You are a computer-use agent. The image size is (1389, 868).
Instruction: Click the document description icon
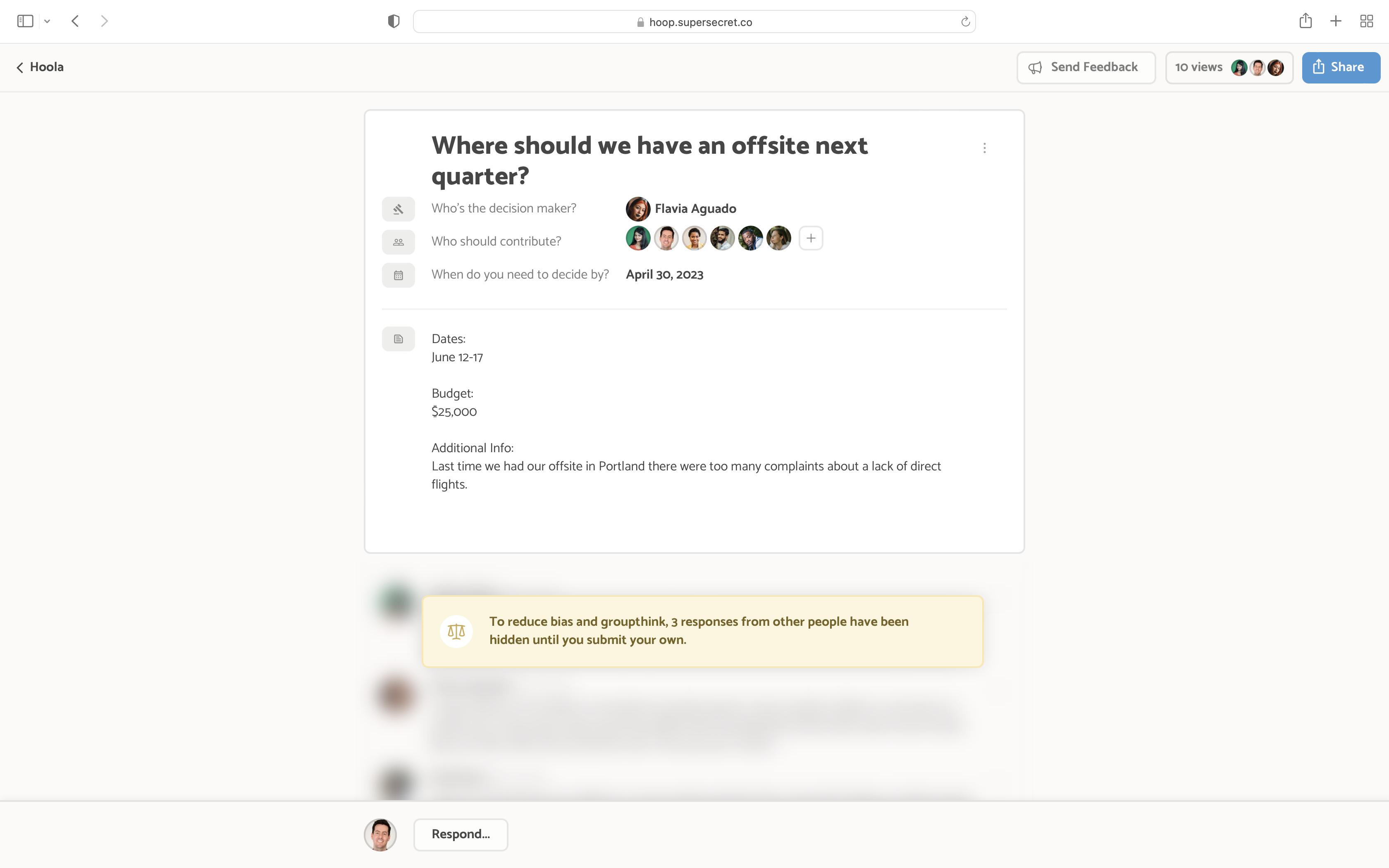point(398,339)
